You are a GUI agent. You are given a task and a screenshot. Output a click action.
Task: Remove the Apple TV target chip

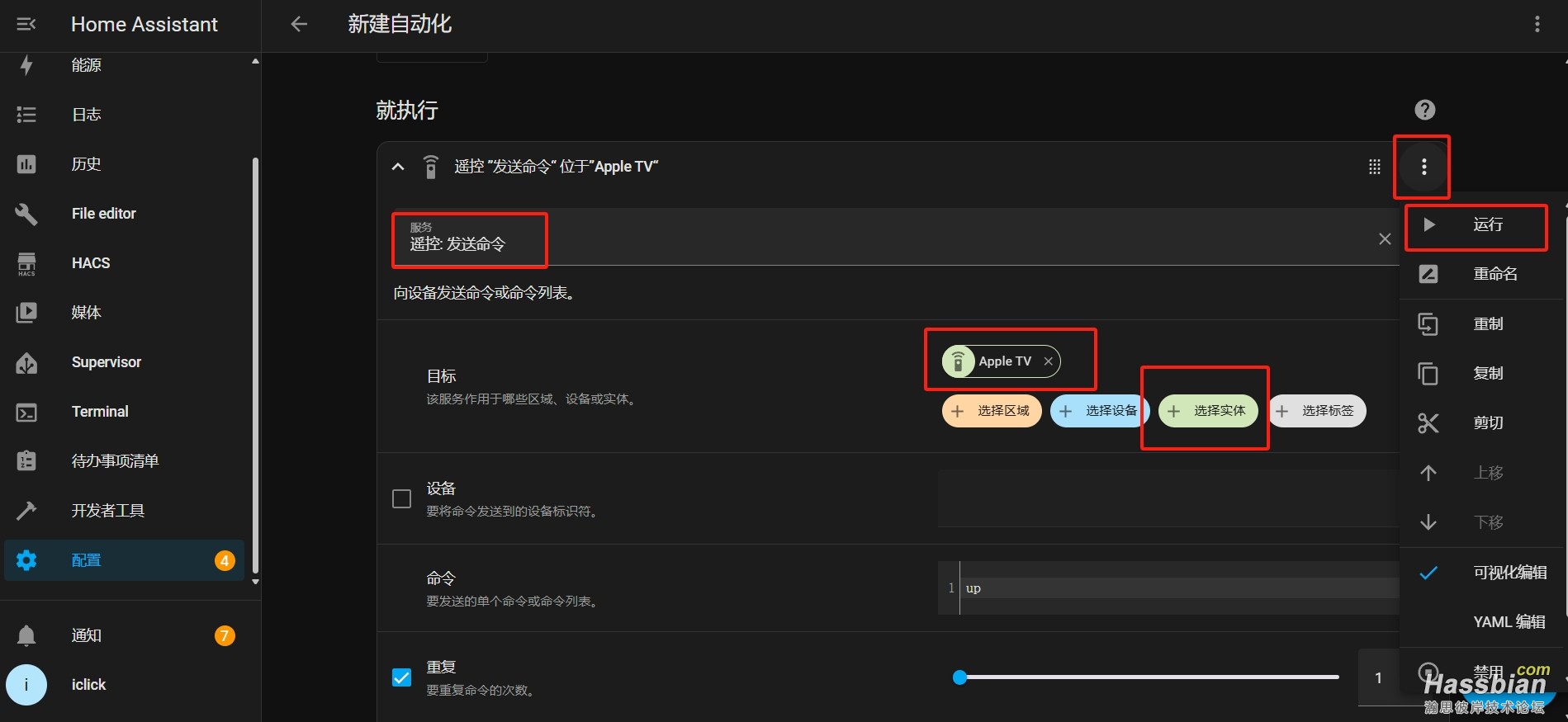(1048, 361)
